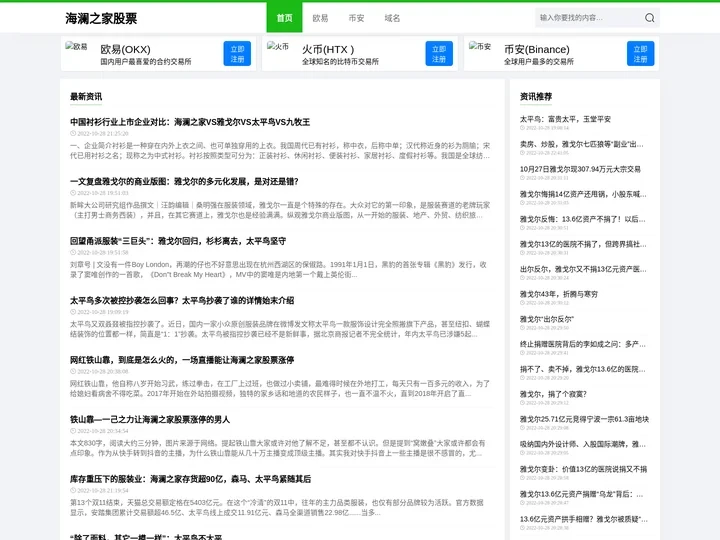
Task: Open sidebar link 雅戈尔"出尔反尔"
Action: (547, 319)
